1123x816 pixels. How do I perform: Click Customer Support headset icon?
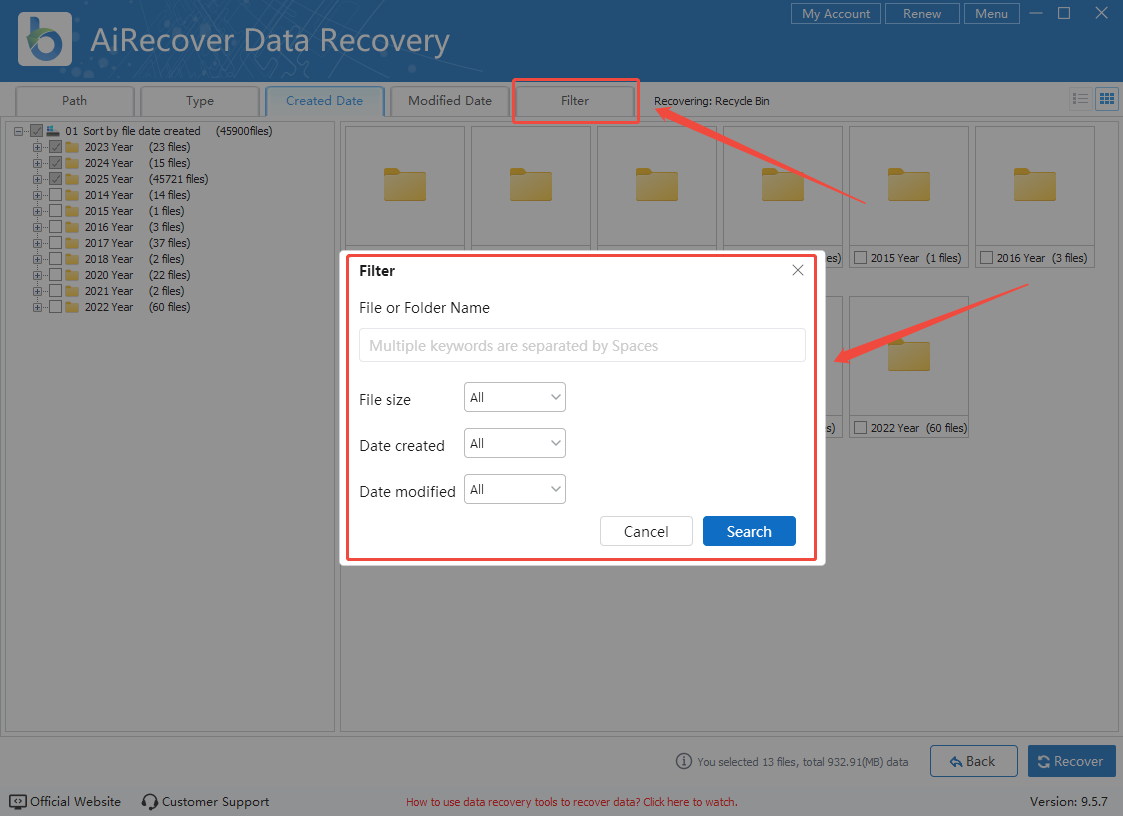point(150,802)
